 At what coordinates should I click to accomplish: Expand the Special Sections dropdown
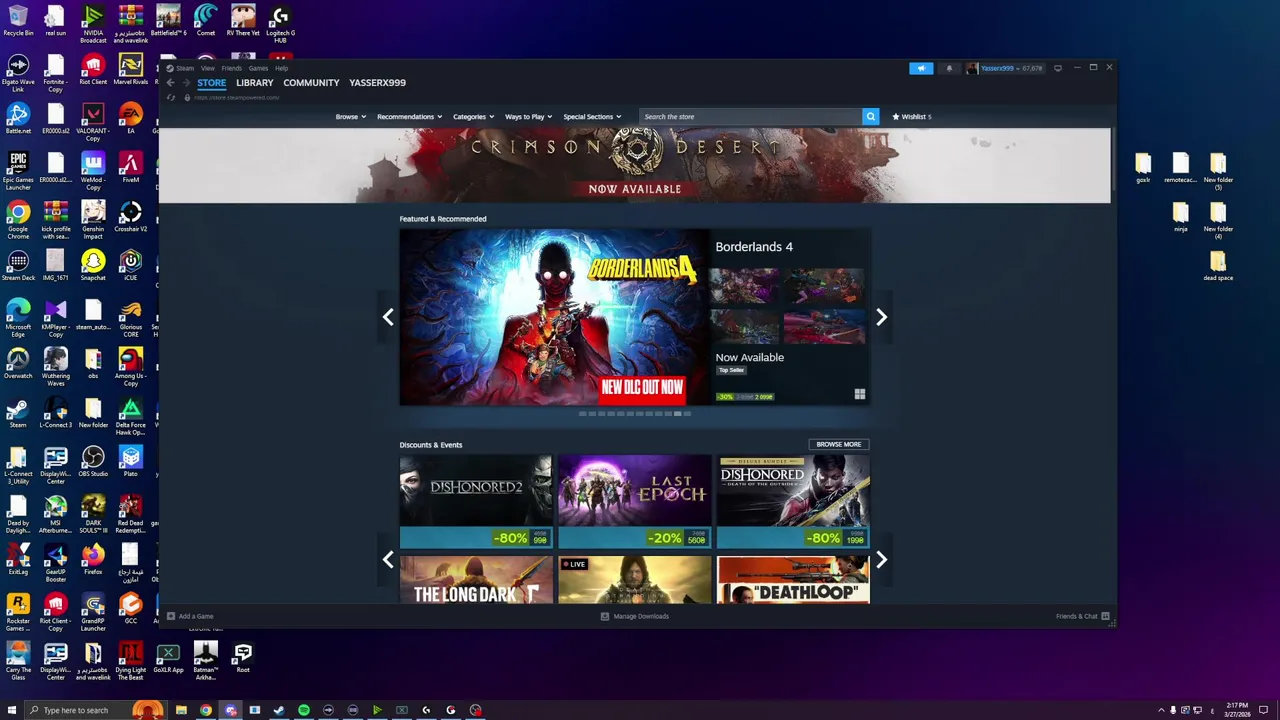click(x=592, y=117)
